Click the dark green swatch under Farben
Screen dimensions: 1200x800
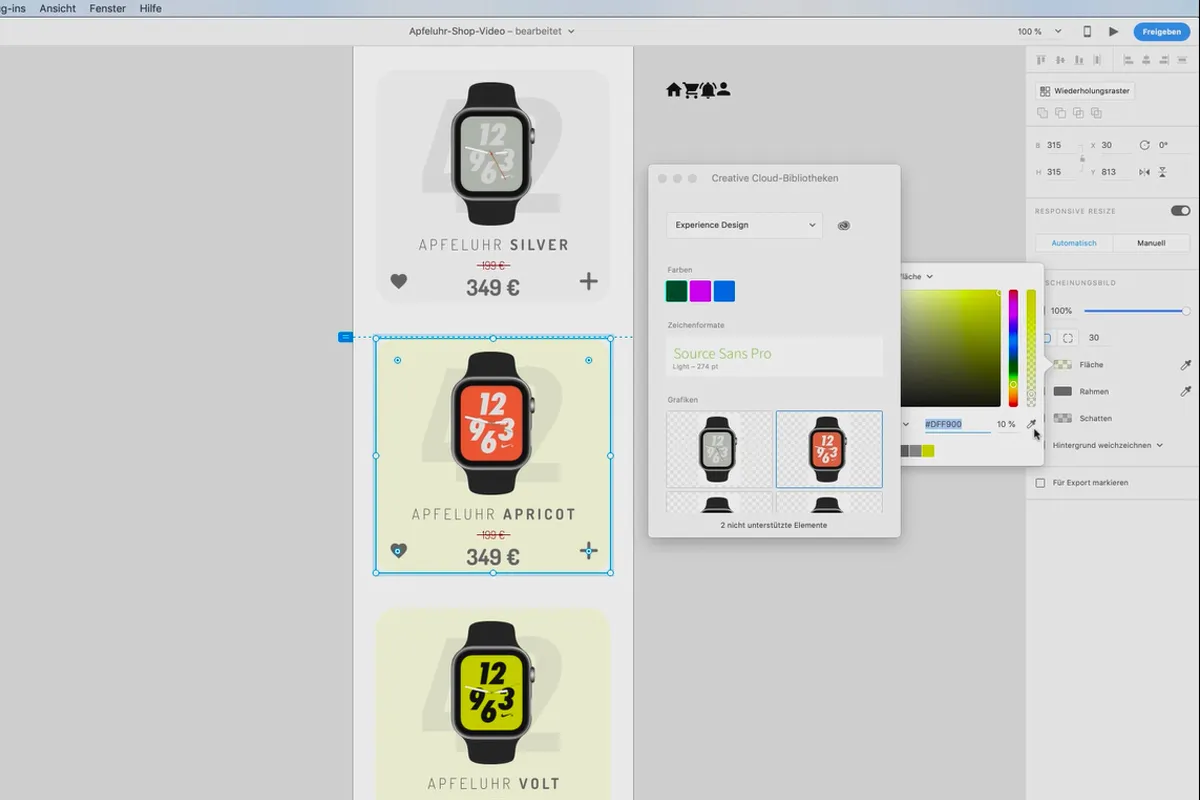point(677,291)
